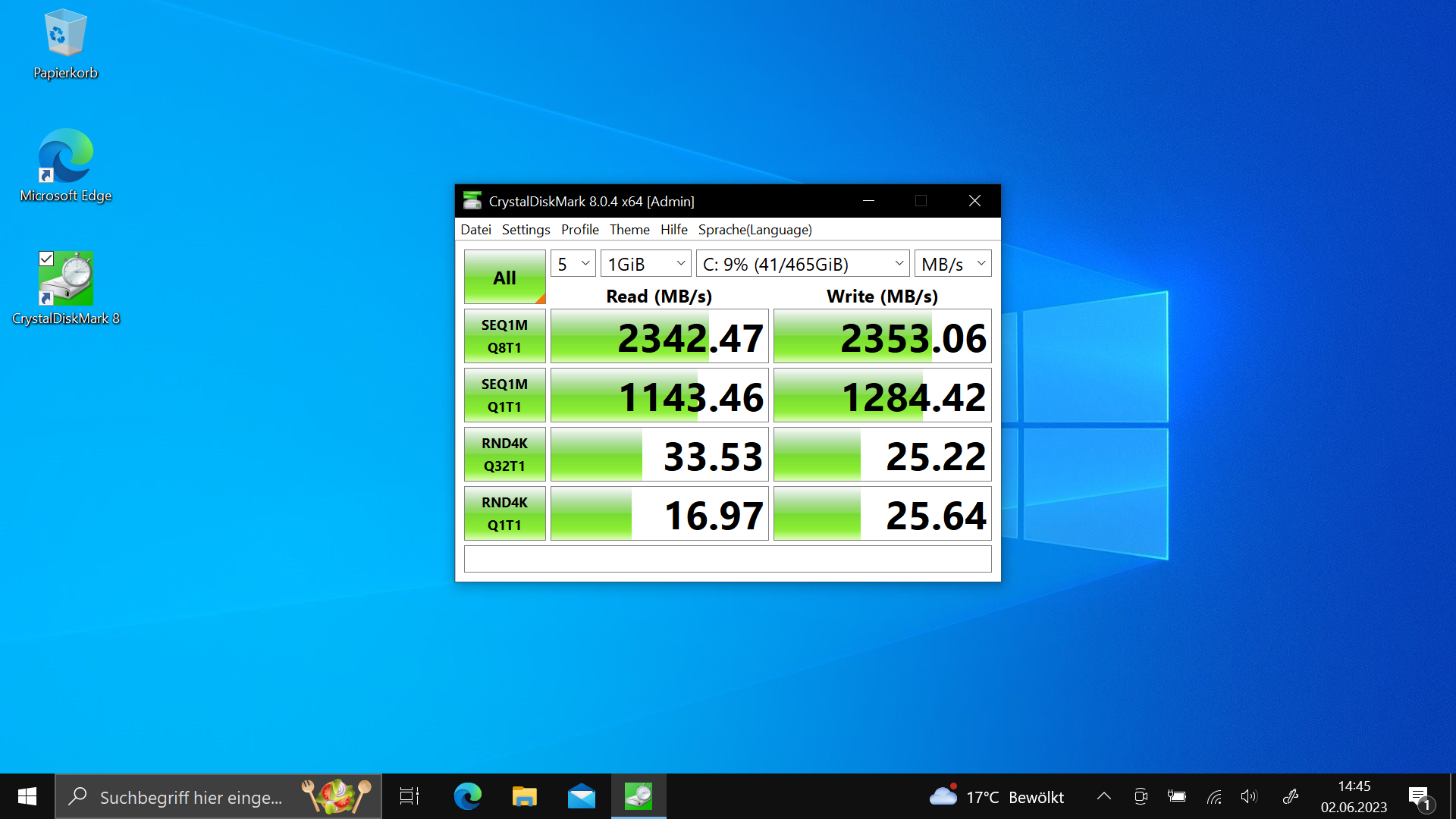Expand the 1GiB test size dropdown
1456x819 pixels.
pyautogui.click(x=645, y=264)
